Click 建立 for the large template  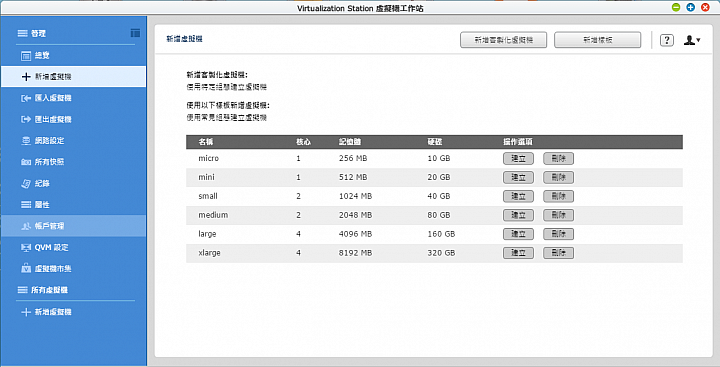coord(518,234)
